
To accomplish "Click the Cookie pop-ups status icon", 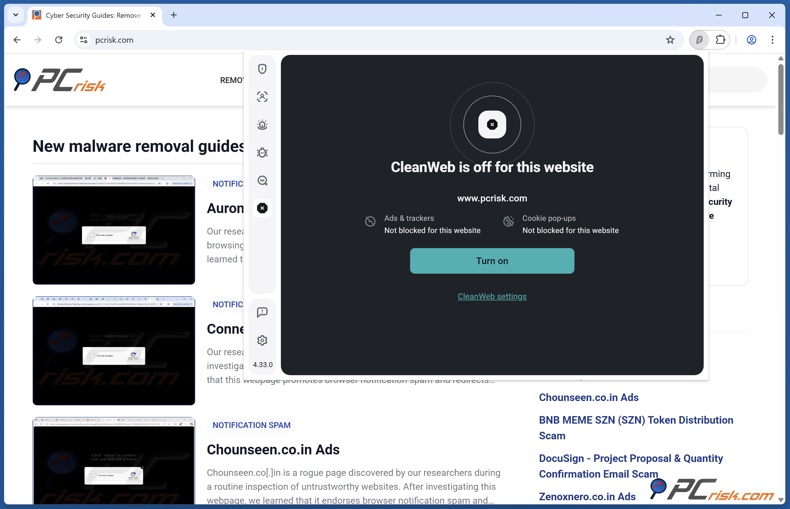I will pyautogui.click(x=508, y=221).
